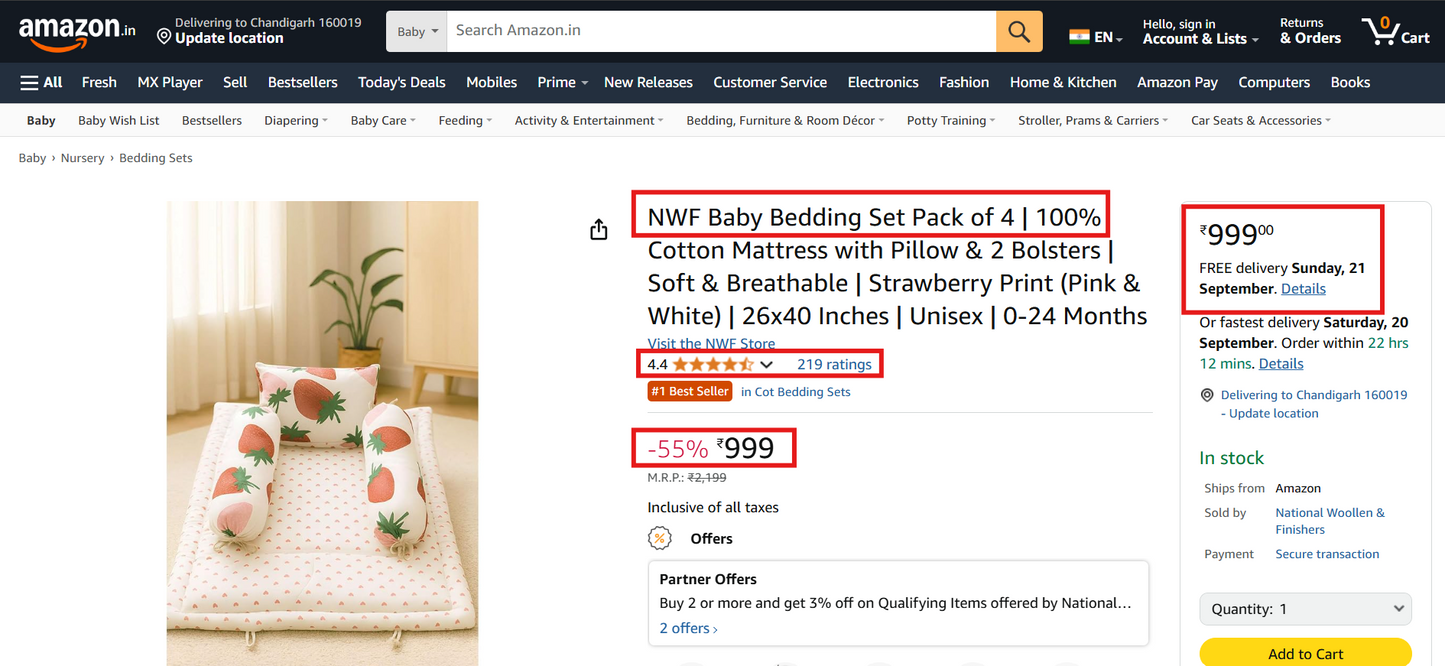Image resolution: width=1445 pixels, height=666 pixels.
Task: Click the #1 Best Seller badge
Action: 690,391
